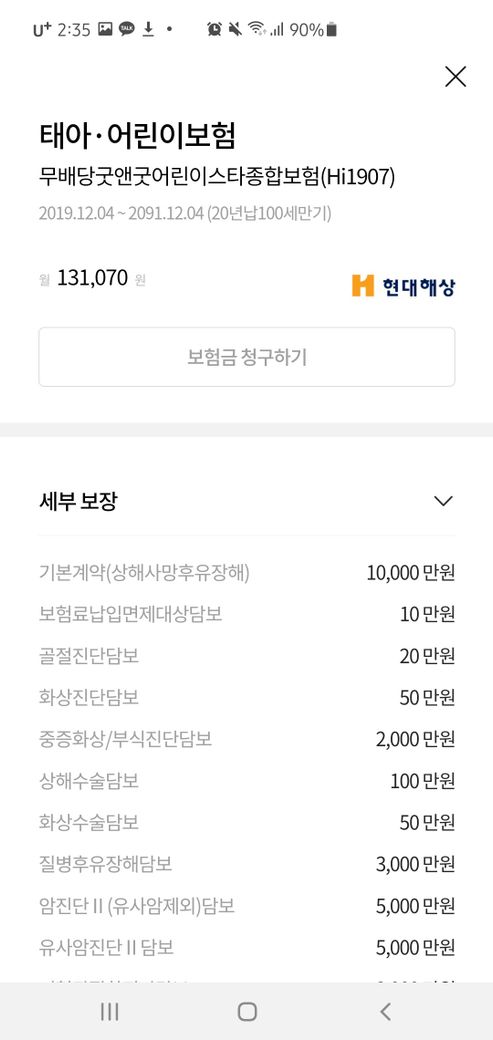Tap the alarm clock status icon
The width and height of the screenshot is (493, 1040).
(x=214, y=29)
